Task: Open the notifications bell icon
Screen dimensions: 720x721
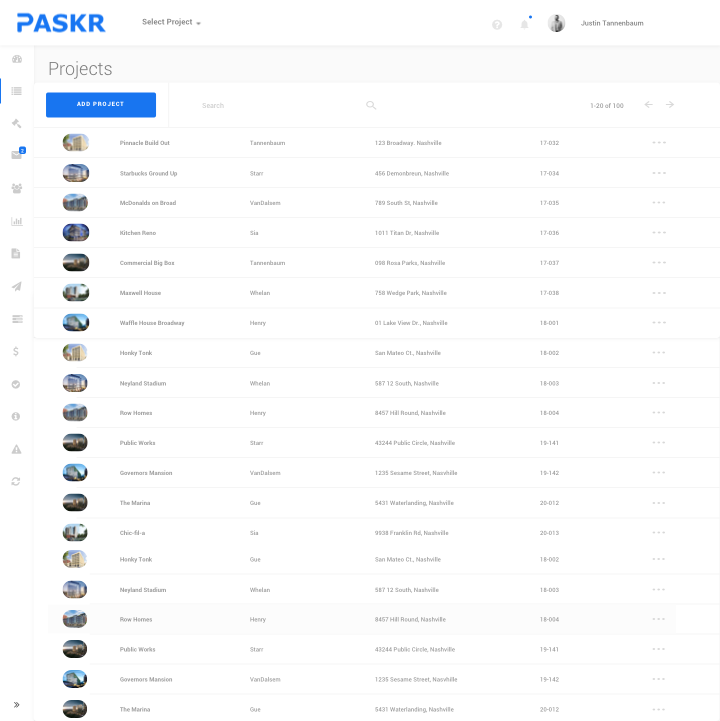Action: tap(525, 24)
